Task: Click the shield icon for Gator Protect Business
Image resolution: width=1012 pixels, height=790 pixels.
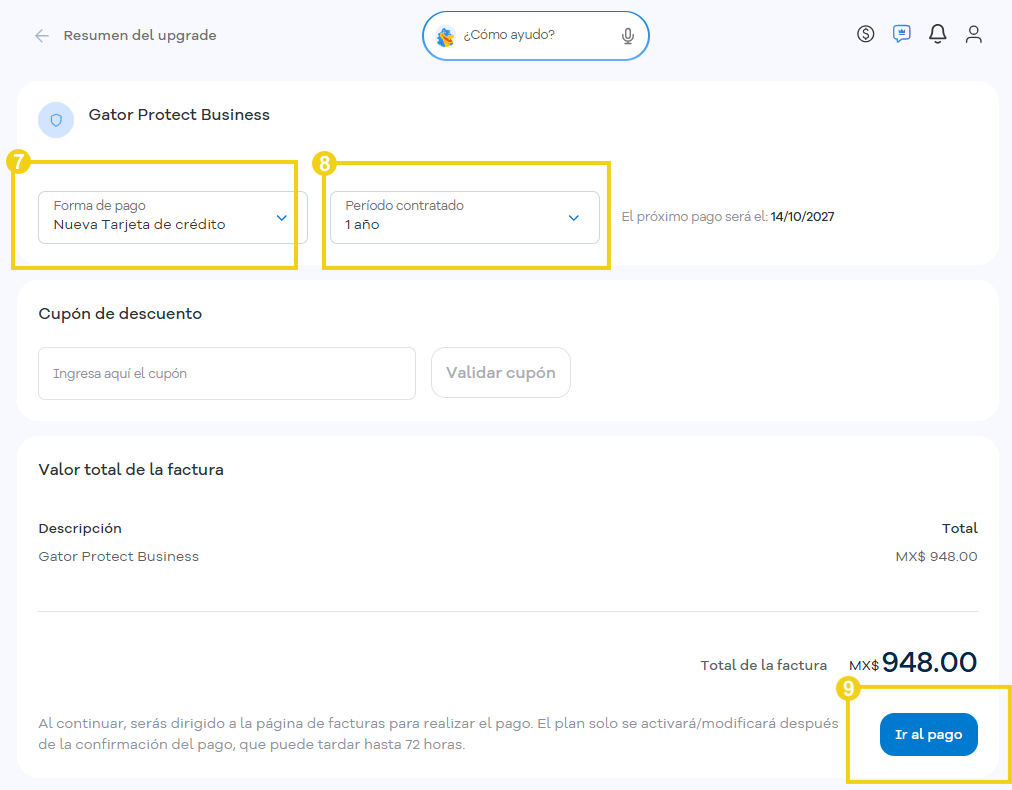Action: click(56, 120)
